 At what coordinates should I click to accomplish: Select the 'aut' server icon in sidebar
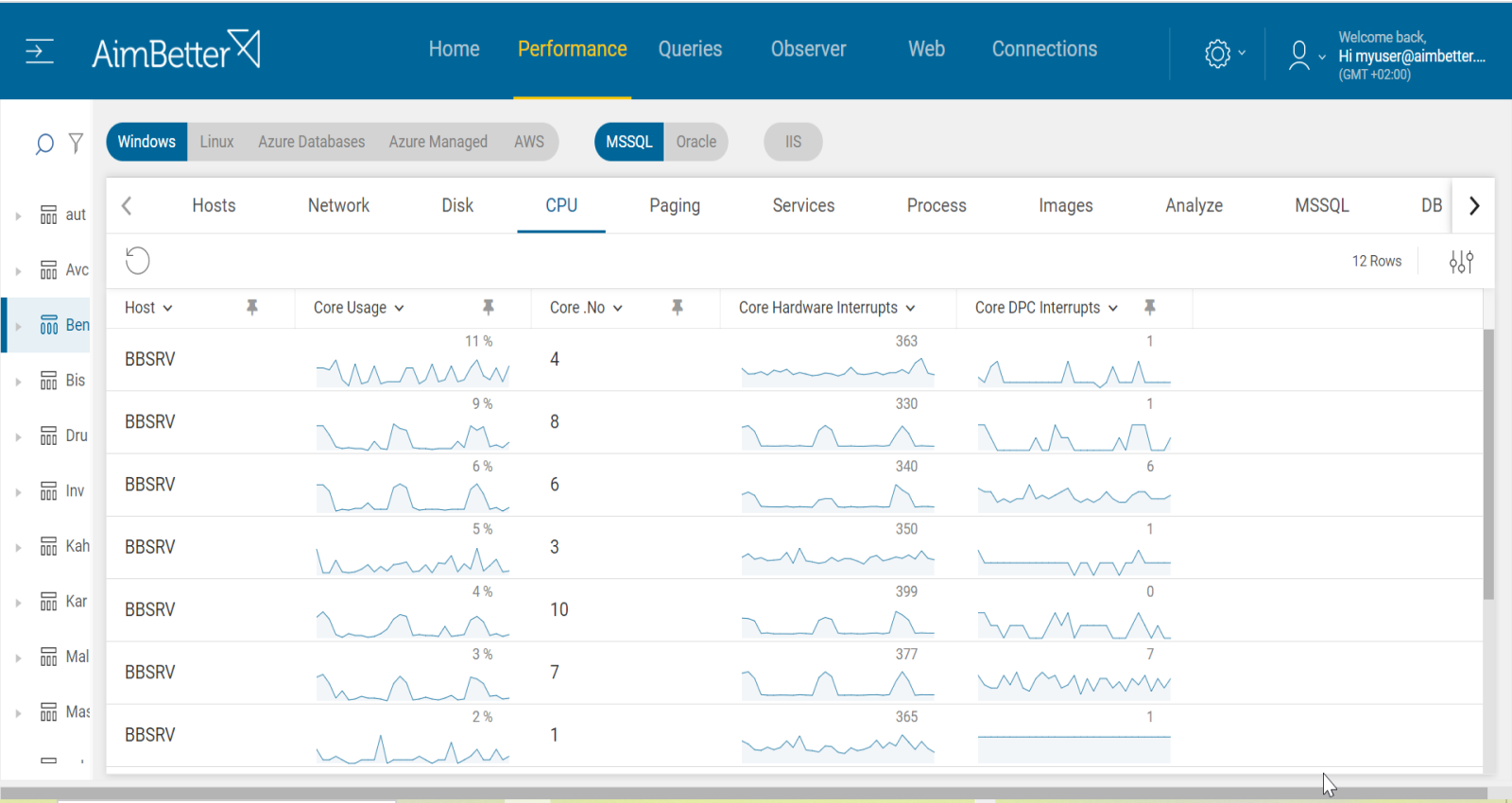pyautogui.click(x=49, y=215)
